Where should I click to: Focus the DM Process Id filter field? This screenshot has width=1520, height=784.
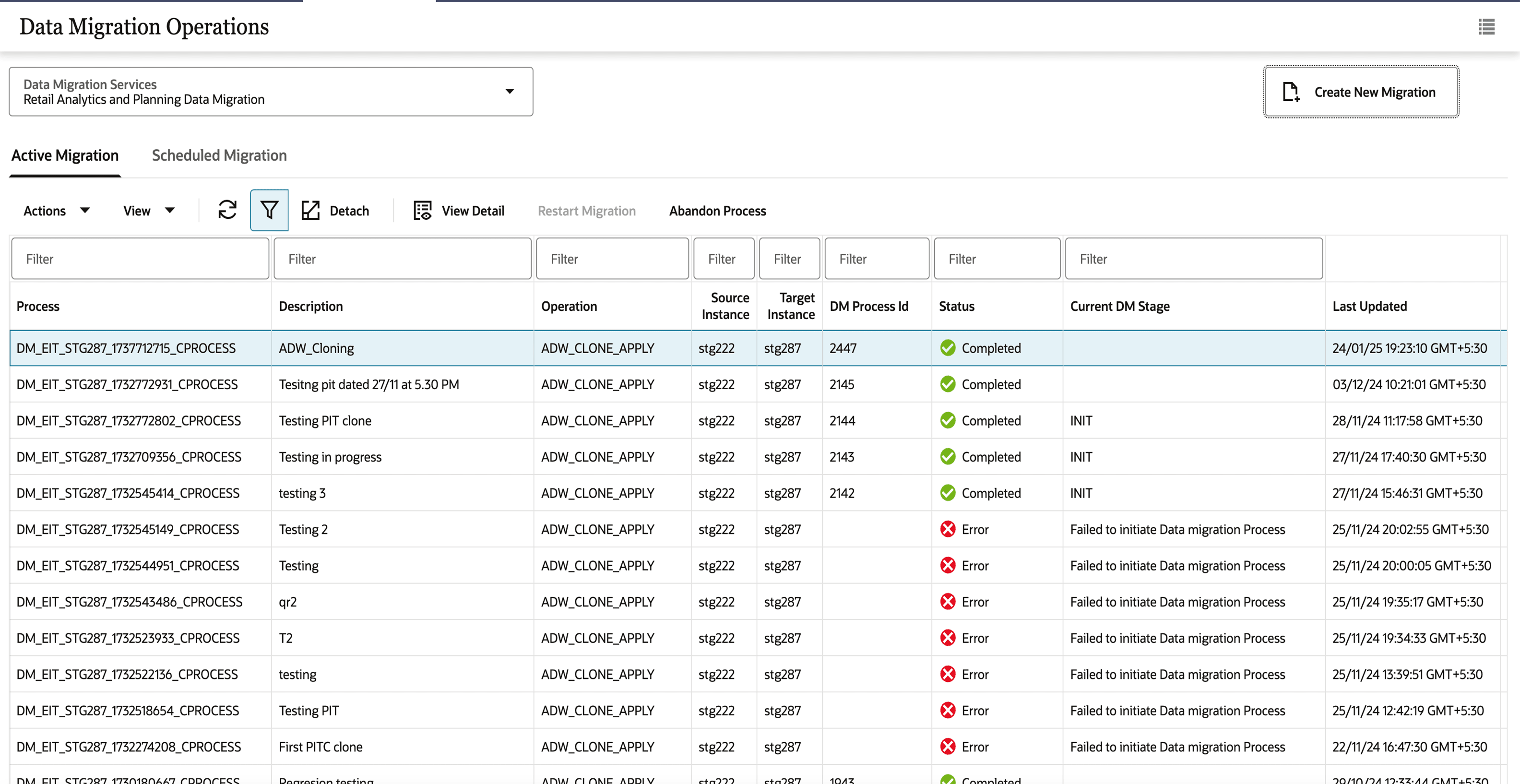877,259
